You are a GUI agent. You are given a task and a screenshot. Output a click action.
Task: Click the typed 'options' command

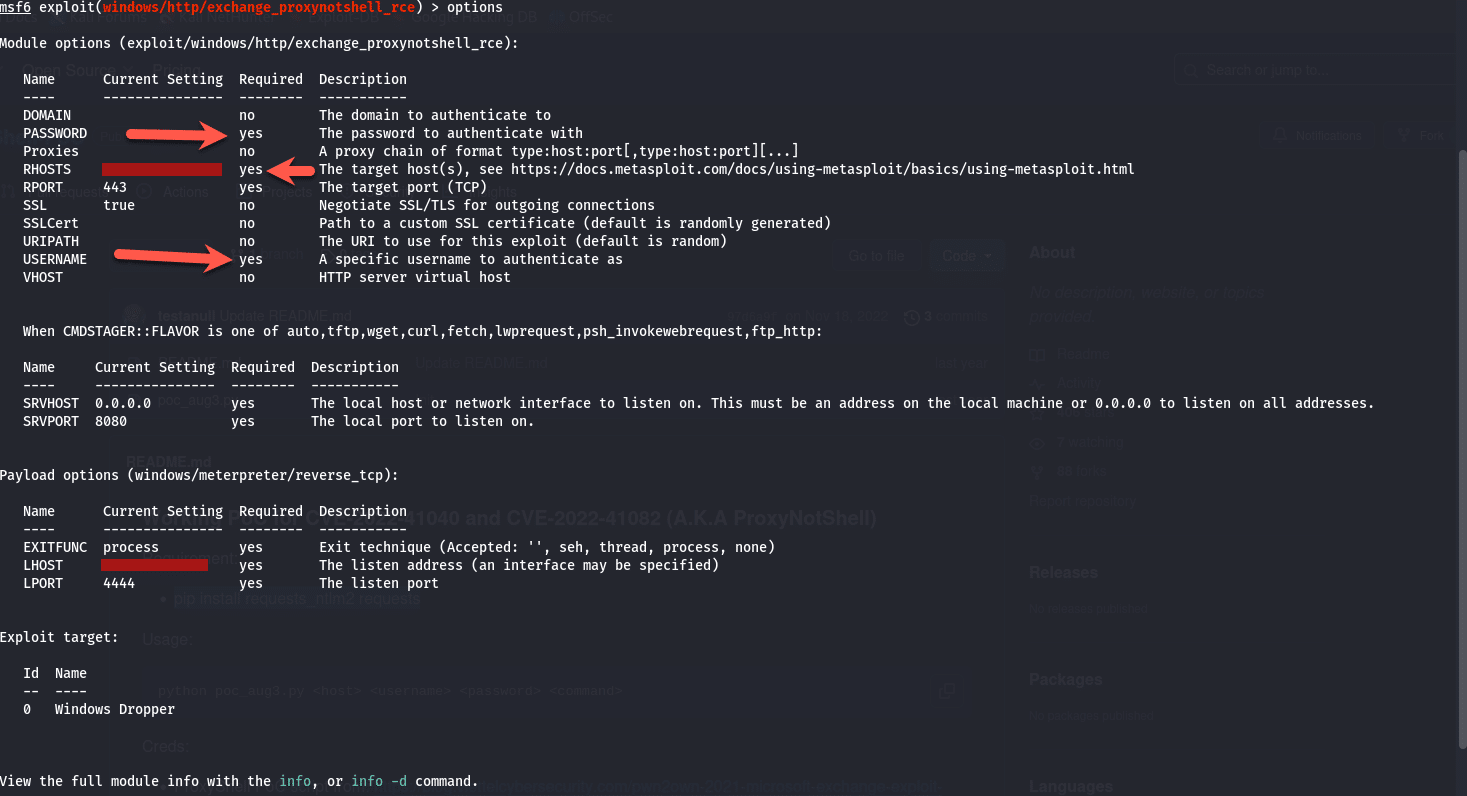475,8
